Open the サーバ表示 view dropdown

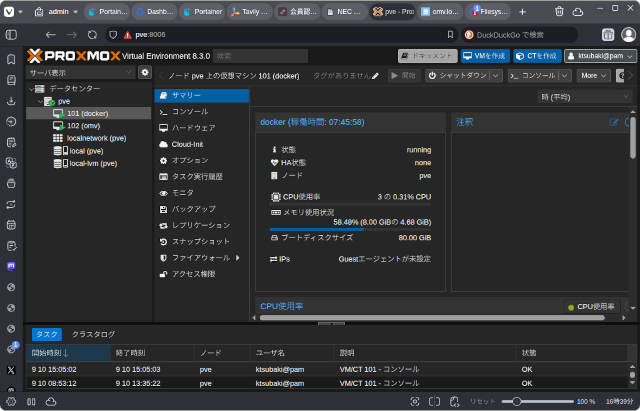(x=80, y=73)
